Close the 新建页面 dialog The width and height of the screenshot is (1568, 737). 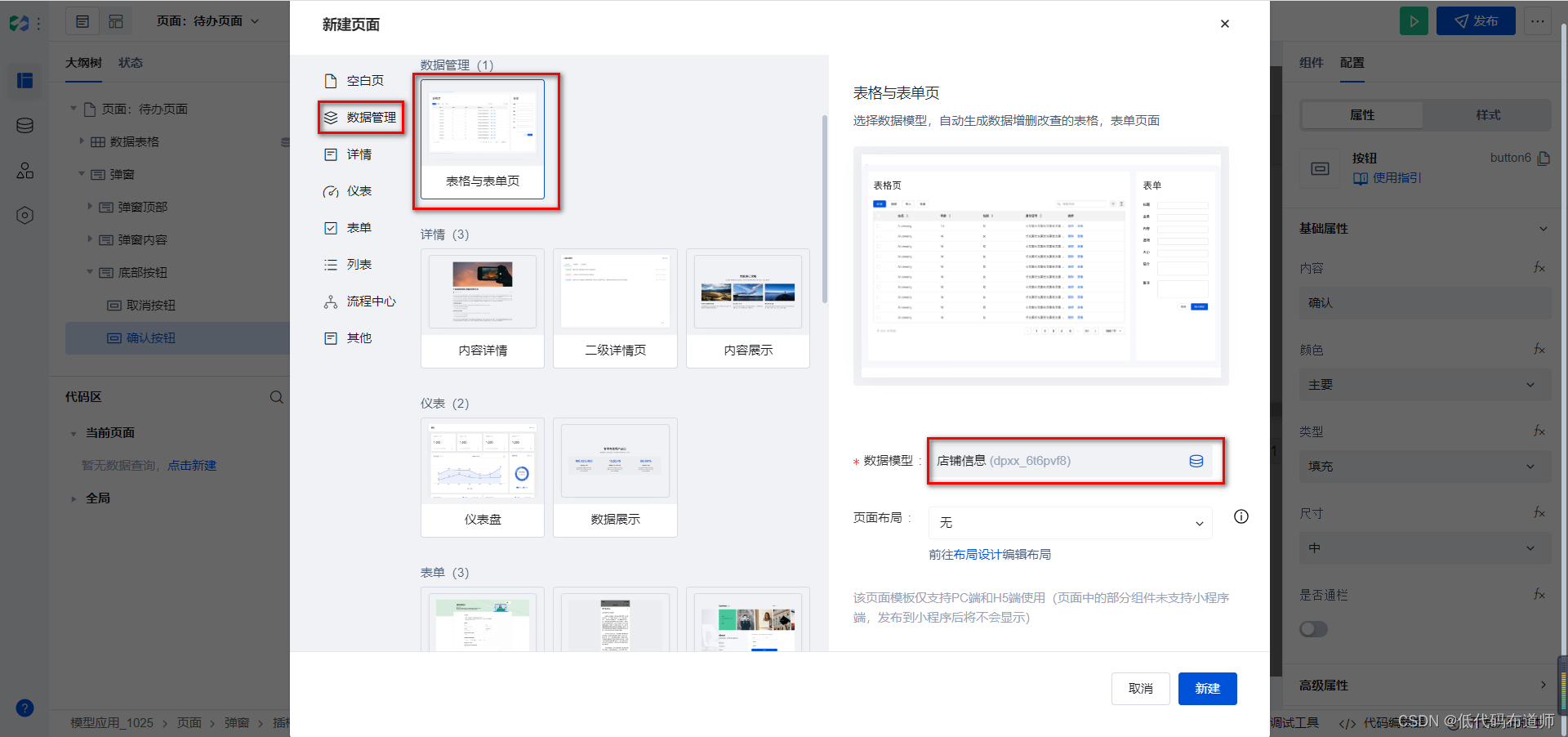1225,24
